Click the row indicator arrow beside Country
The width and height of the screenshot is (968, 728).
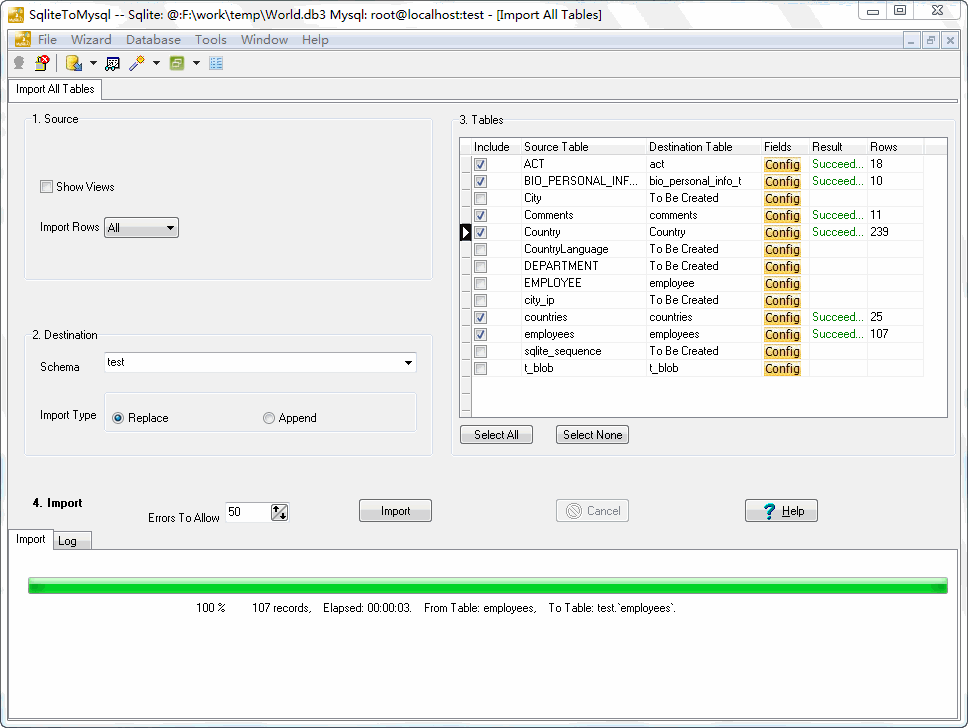[x=465, y=232]
